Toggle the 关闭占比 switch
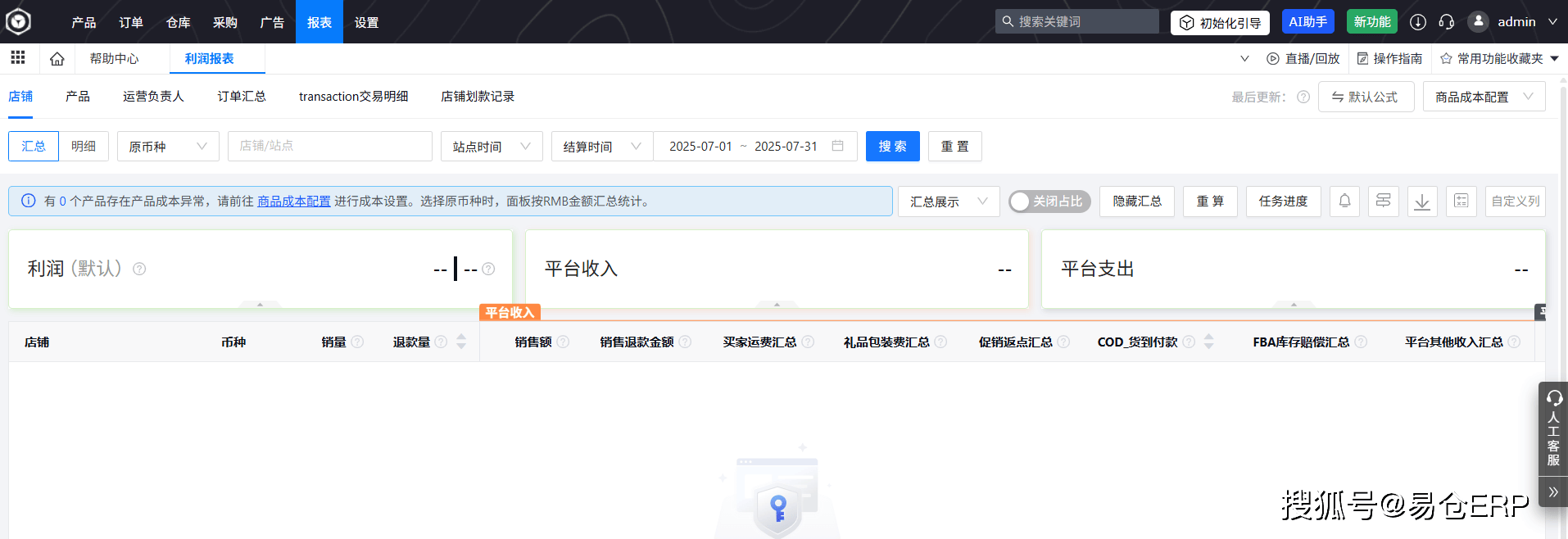The width and height of the screenshot is (1568, 539). (x=1049, y=202)
